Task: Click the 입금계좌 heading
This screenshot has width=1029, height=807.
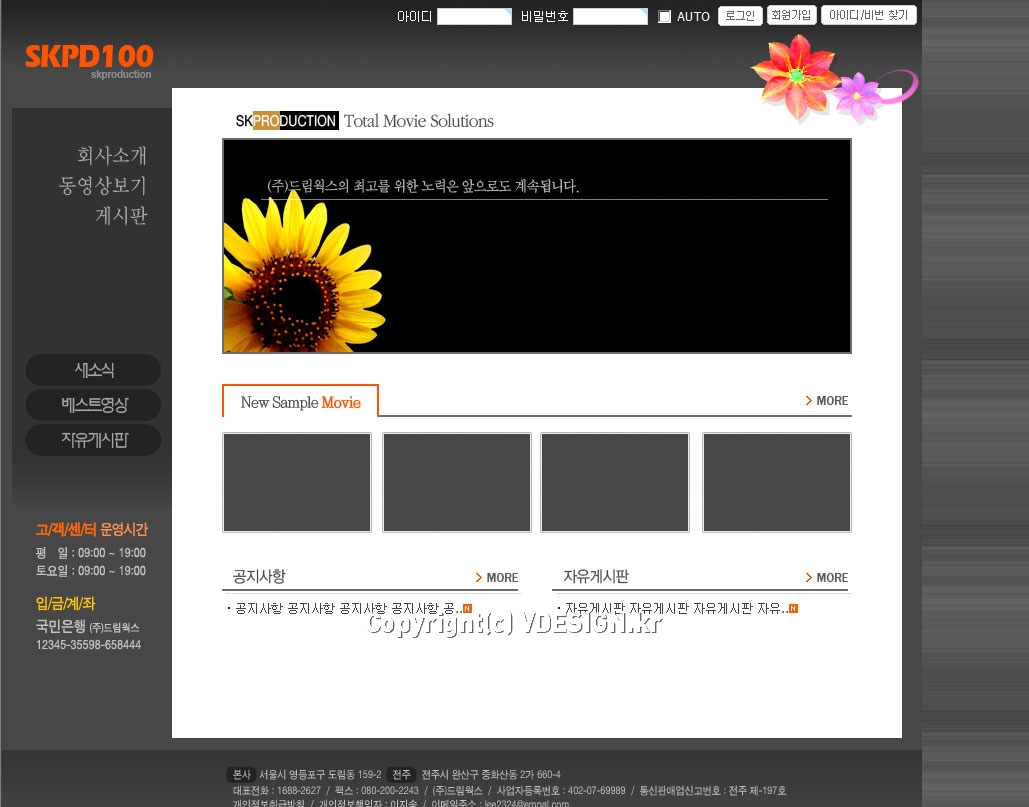Action: (66, 603)
